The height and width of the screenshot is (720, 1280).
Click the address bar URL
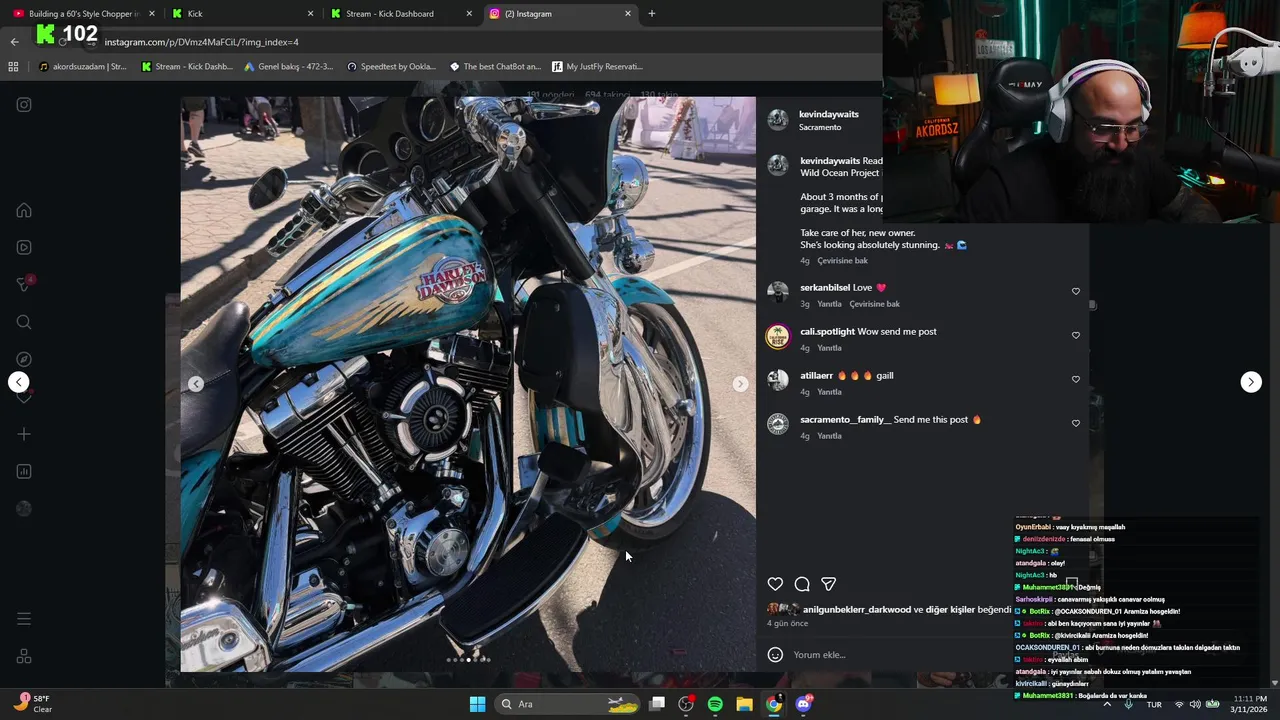click(x=201, y=42)
